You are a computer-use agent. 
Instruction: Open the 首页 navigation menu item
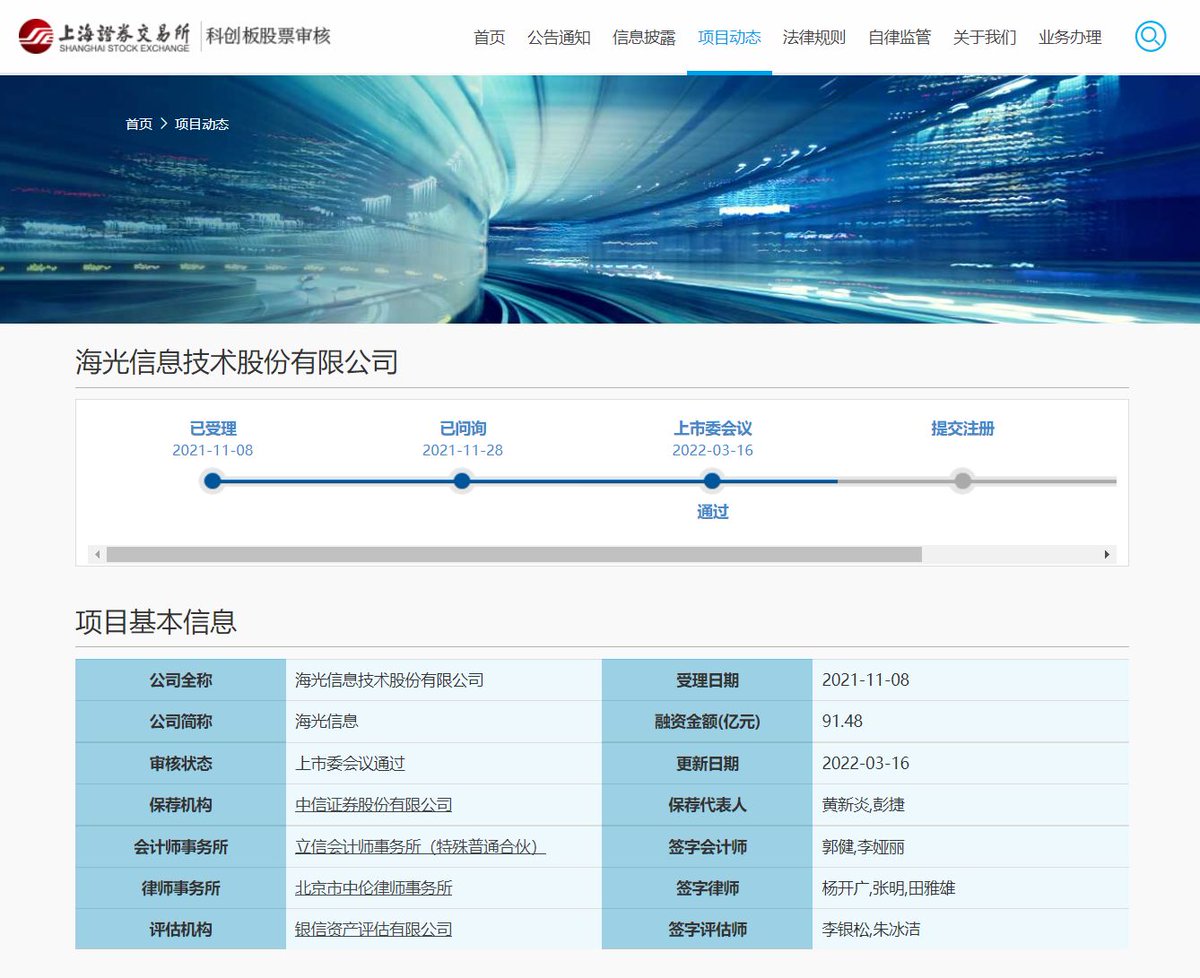pos(488,36)
